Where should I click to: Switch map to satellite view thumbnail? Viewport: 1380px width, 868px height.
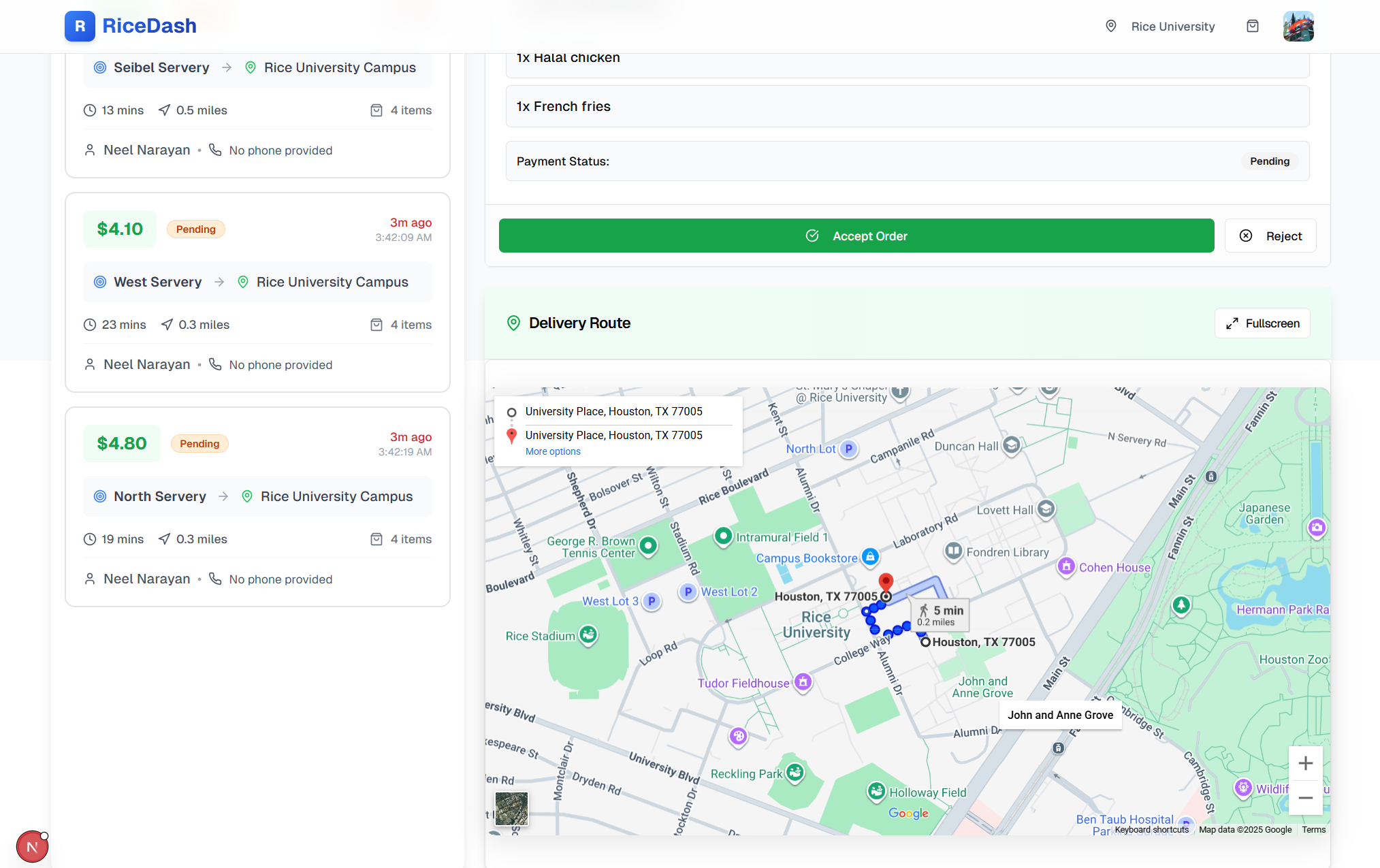coord(511,809)
